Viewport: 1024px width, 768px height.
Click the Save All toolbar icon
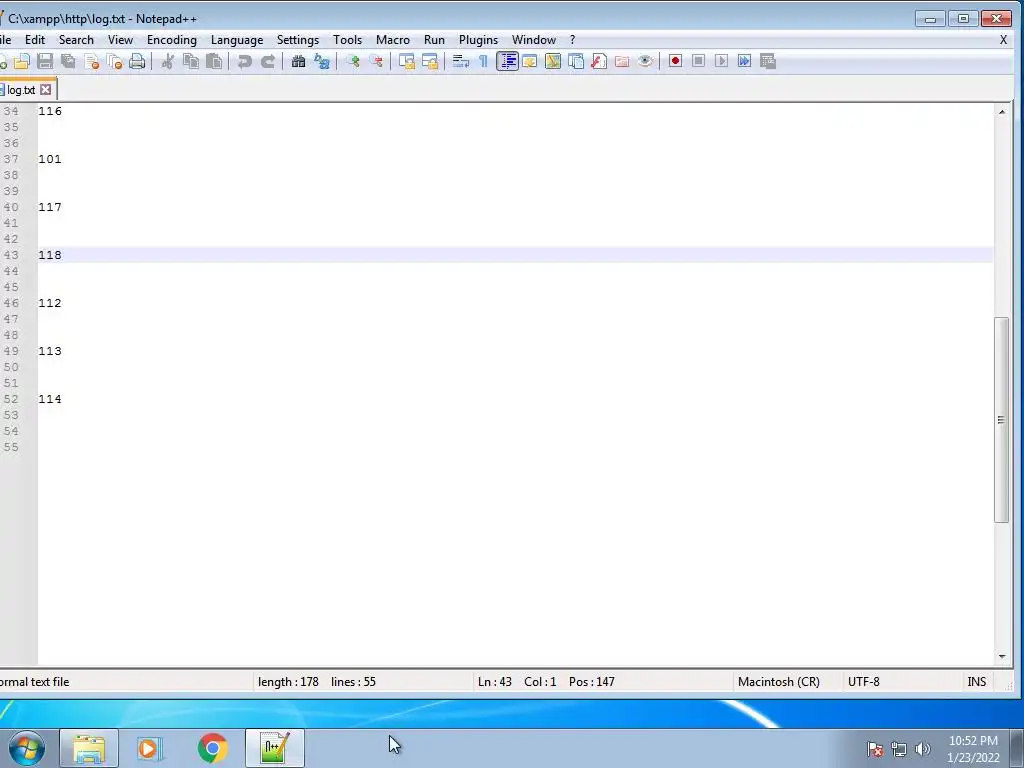coord(68,61)
